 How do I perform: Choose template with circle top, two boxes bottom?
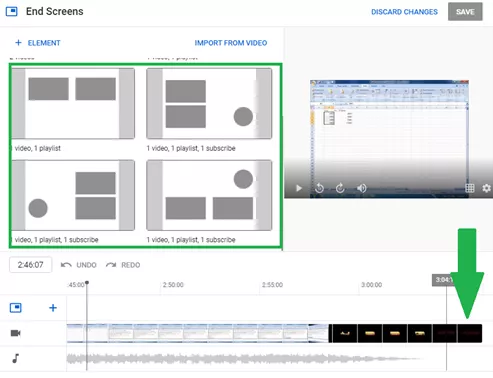[x=209, y=195]
